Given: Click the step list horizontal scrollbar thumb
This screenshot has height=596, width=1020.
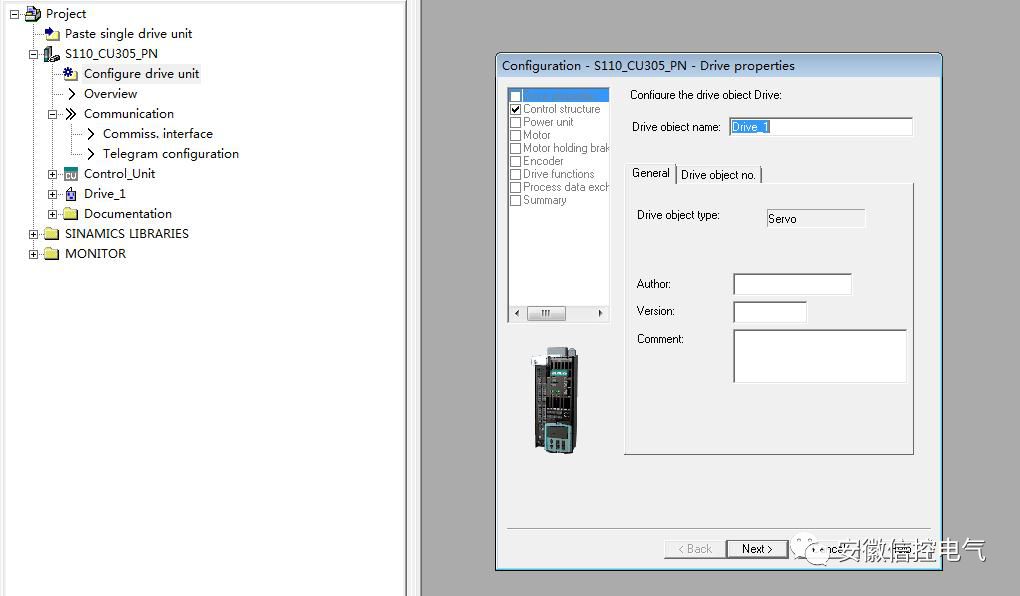Looking at the screenshot, I should tap(546, 314).
